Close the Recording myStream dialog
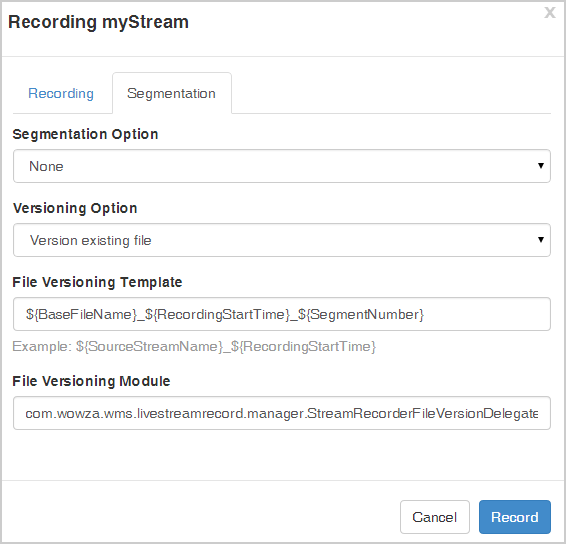The height and width of the screenshot is (544, 566). (x=550, y=13)
